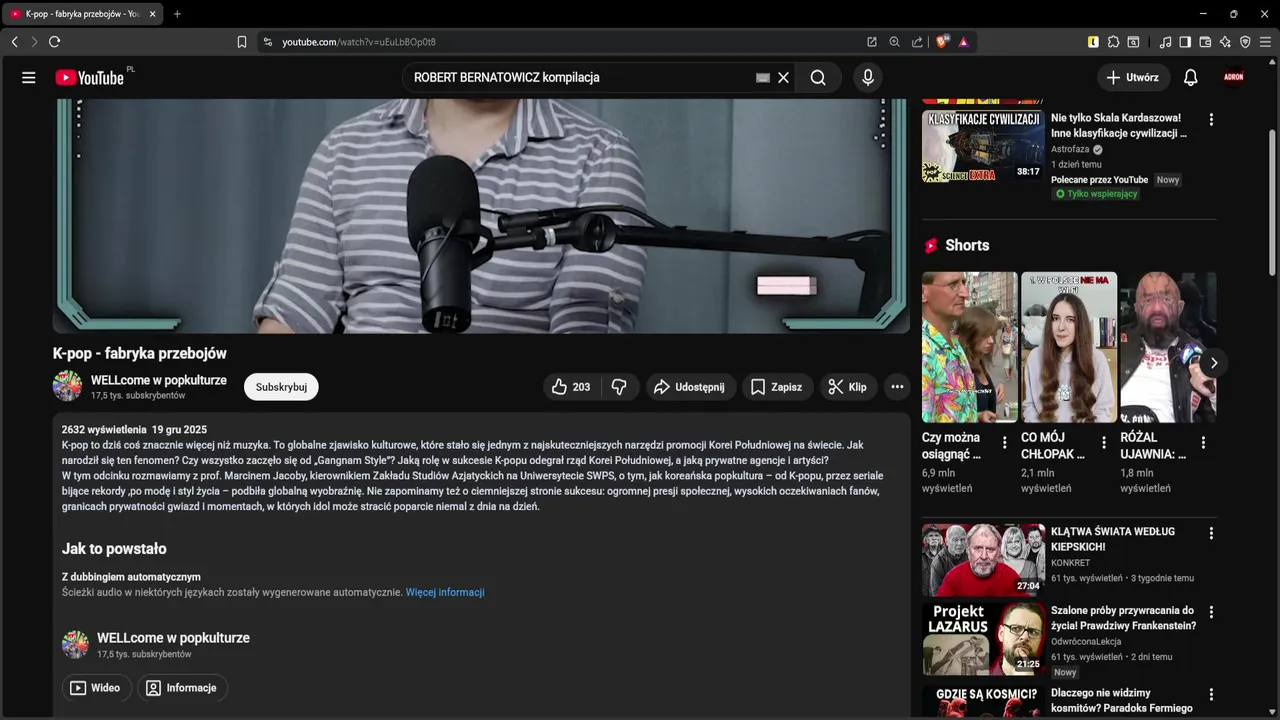
Task: Open options for Klątwa świata według Kiepskich
Action: click(1211, 534)
